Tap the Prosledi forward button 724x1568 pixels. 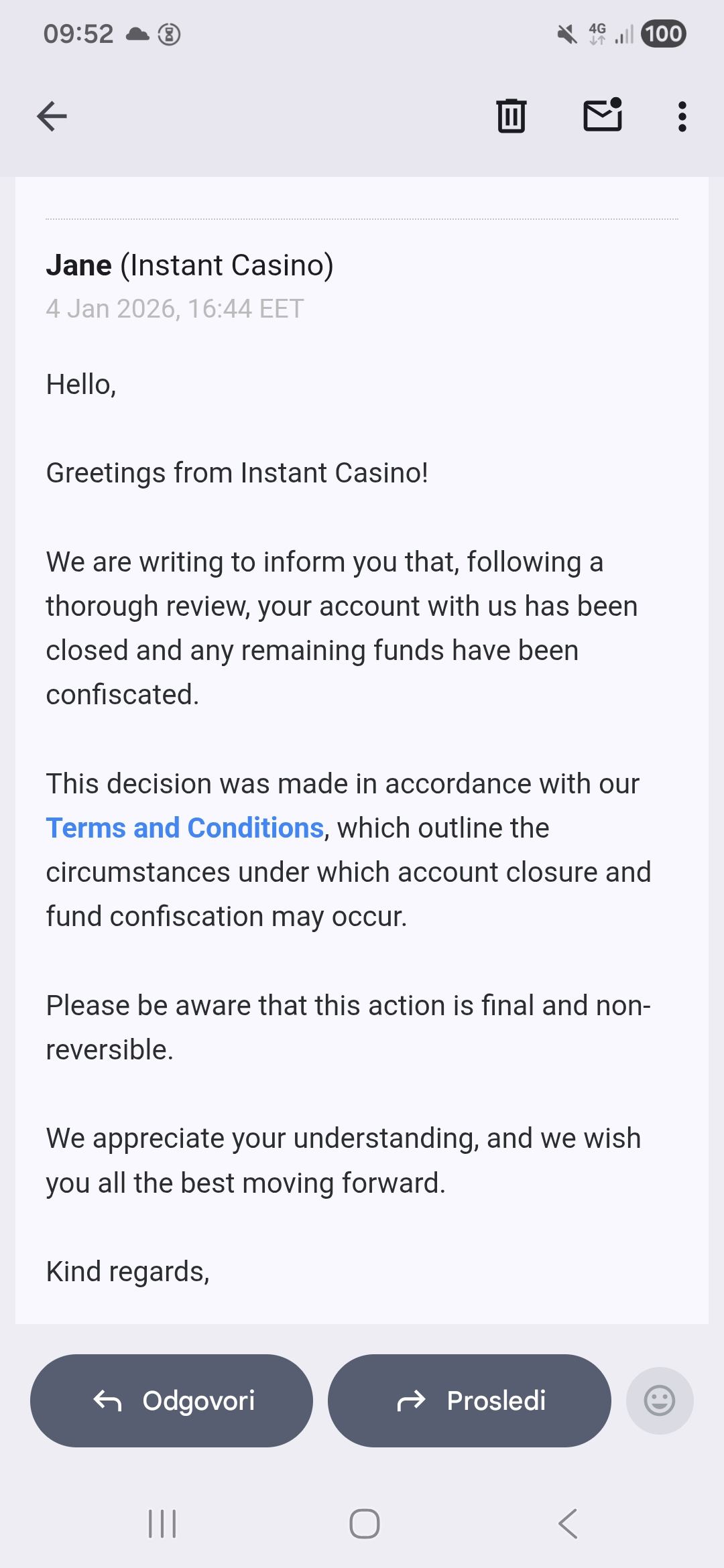[x=469, y=1400]
